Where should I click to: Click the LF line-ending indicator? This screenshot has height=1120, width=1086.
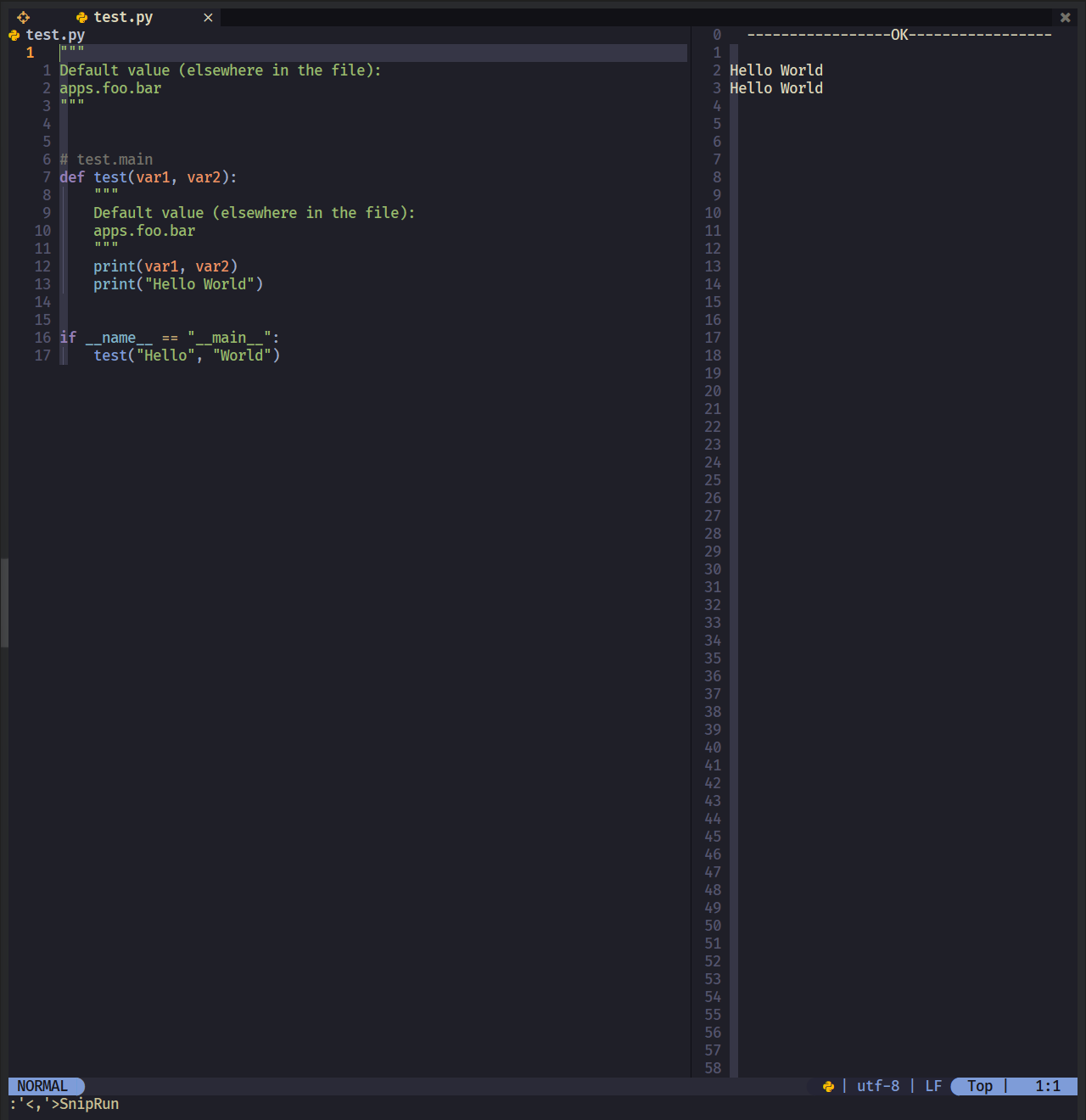[x=933, y=1086]
